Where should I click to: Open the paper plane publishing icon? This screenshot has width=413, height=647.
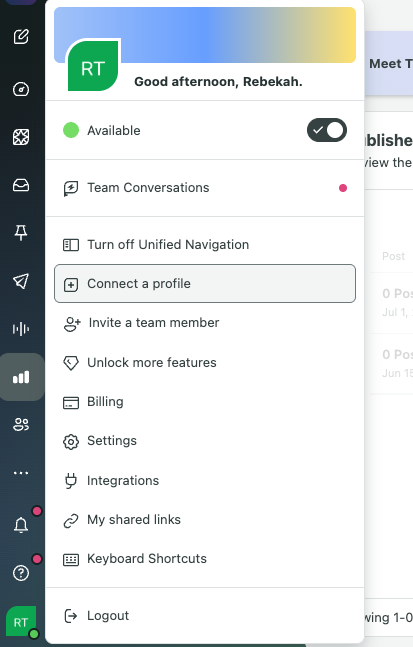(x=21, y=281)
